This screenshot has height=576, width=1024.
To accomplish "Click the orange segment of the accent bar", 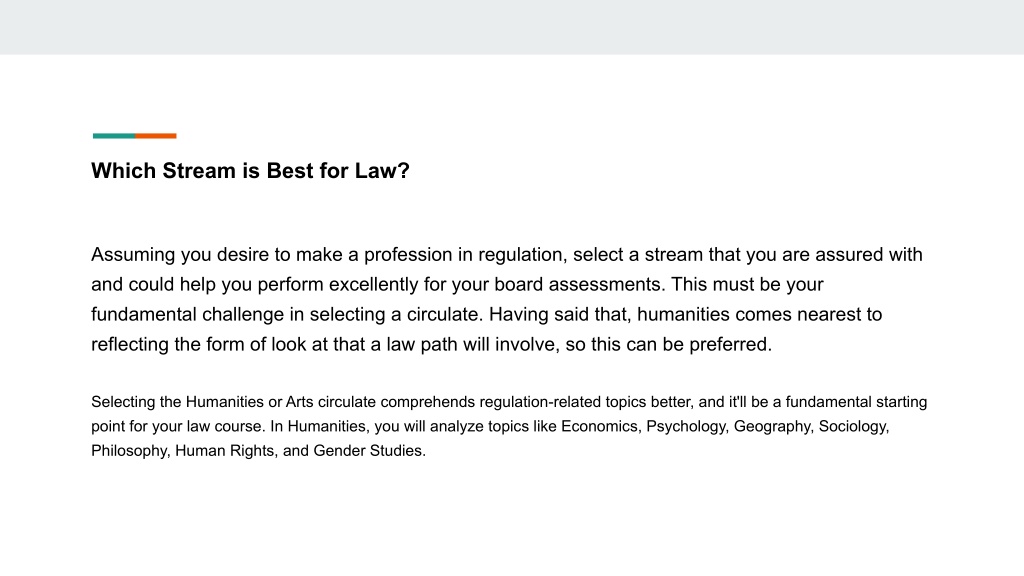I will [x=155, y=136].
